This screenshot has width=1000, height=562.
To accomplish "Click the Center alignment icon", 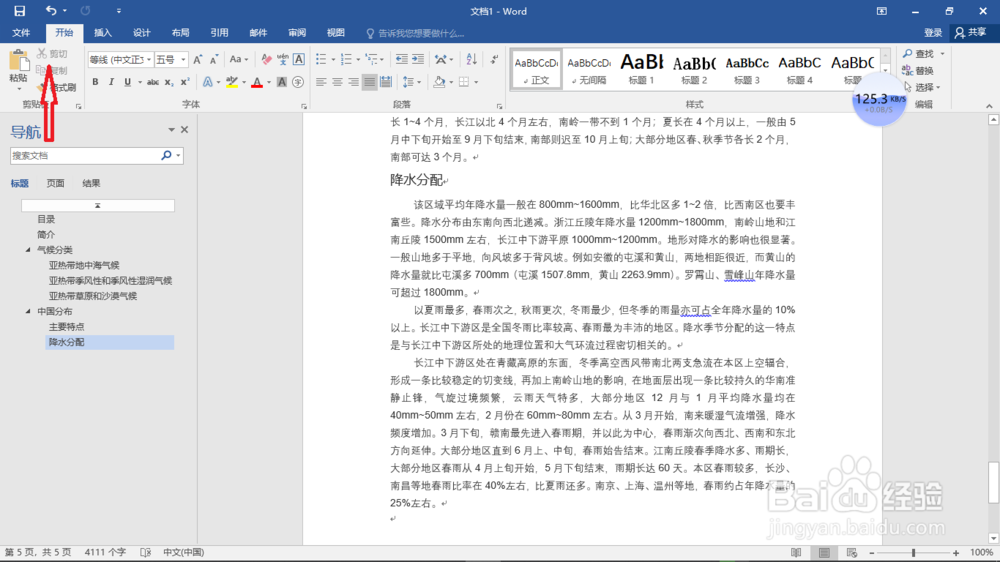I will pos(337,82).
